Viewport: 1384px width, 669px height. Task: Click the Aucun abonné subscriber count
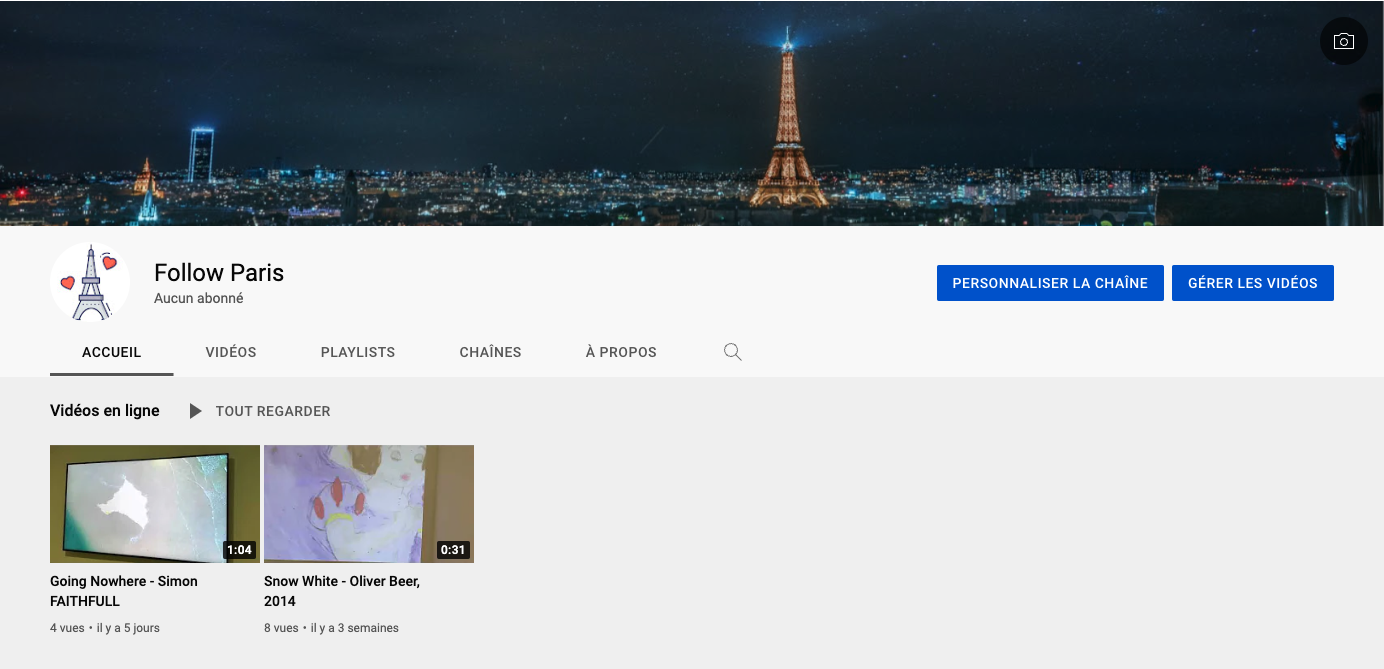[199, 298]
